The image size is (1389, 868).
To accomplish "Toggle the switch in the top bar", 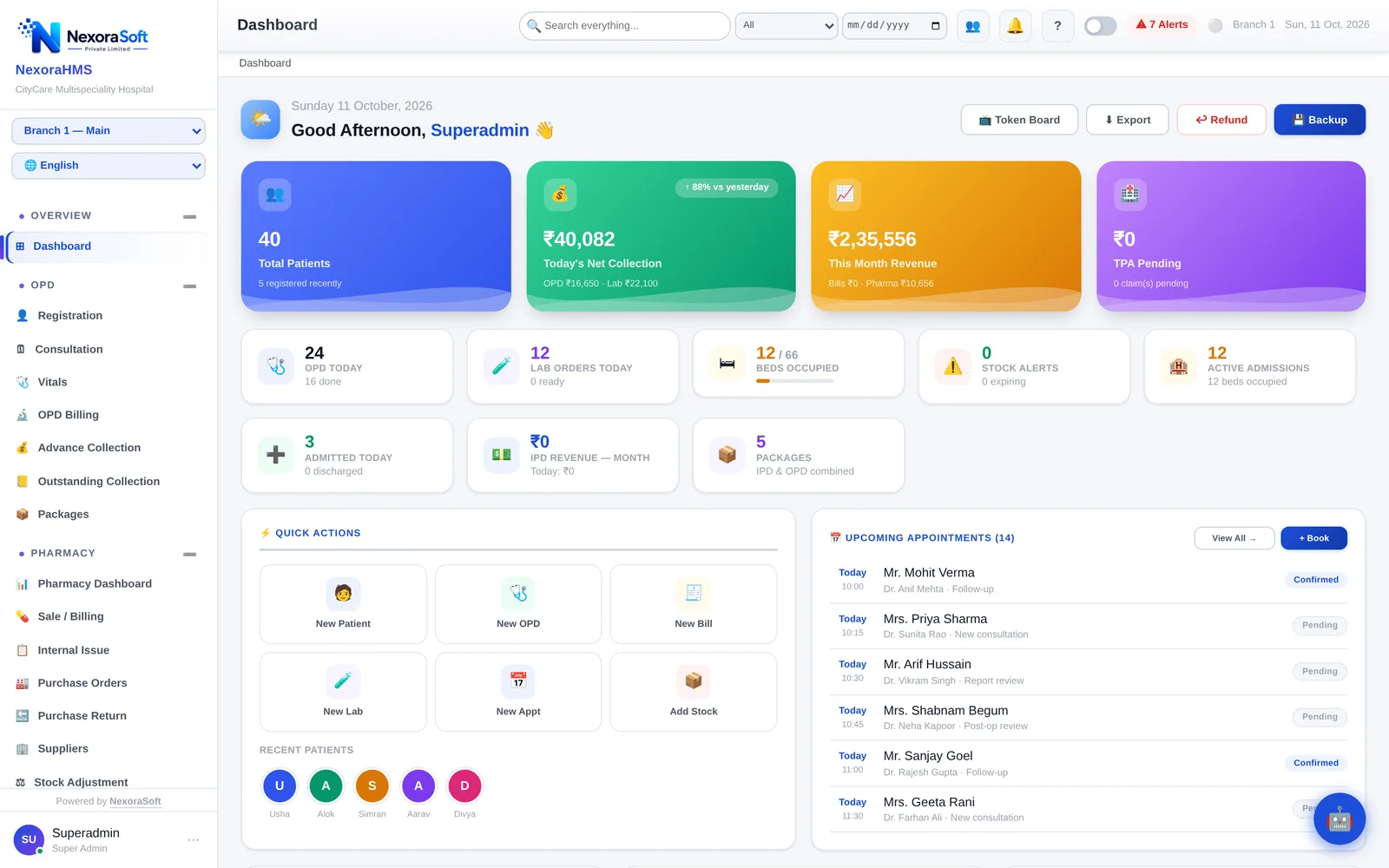I will click(1101, 26).
